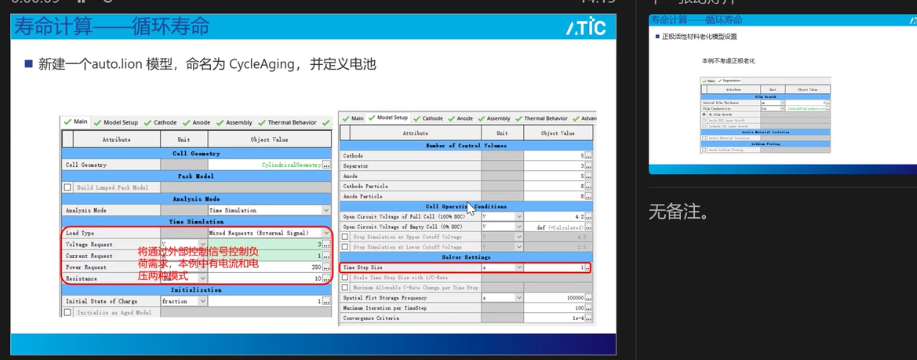Switch to Anode tab in left panel
This screenshot has width=917, height=360.
click(196, 123)
